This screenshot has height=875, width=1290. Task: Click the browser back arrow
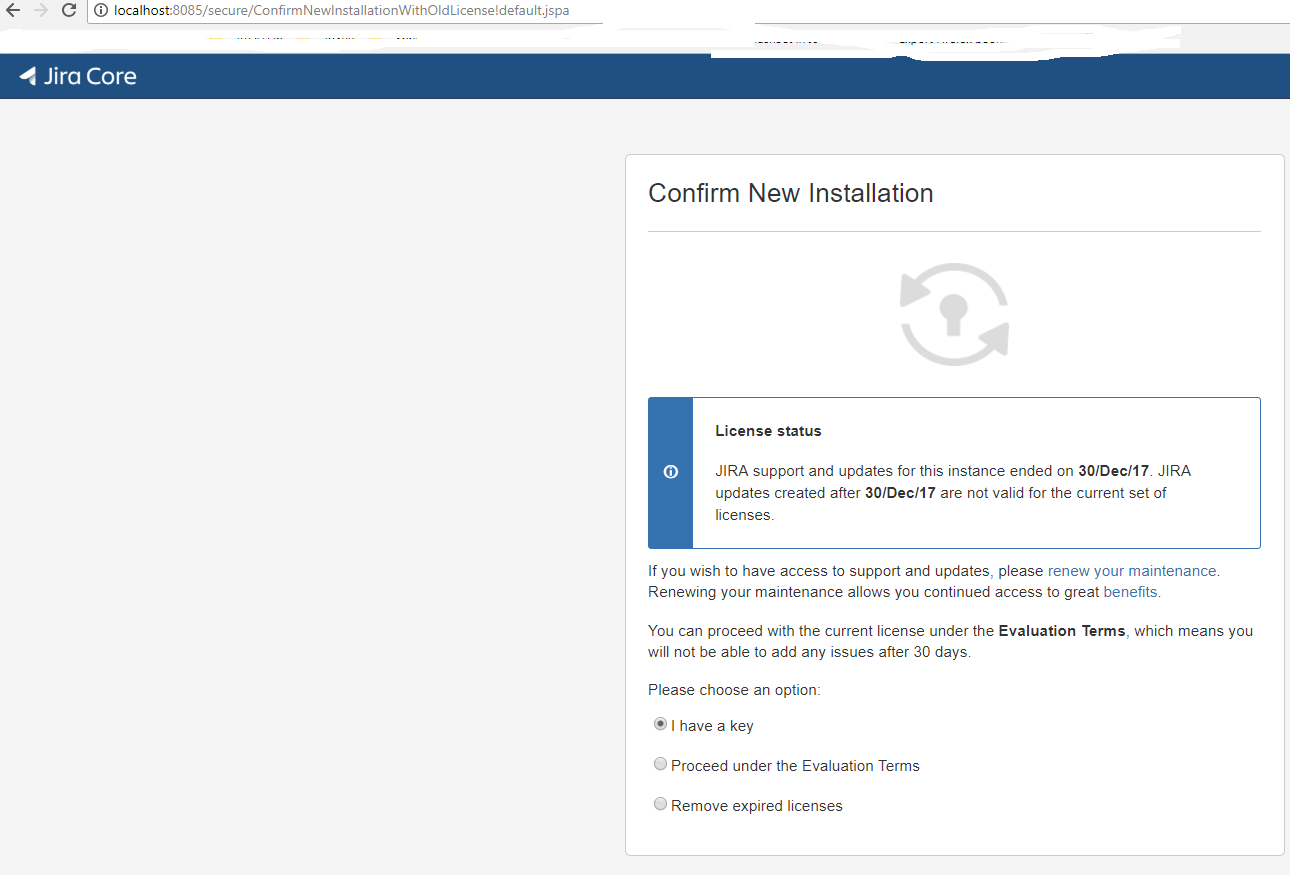(x=13, y=10)
